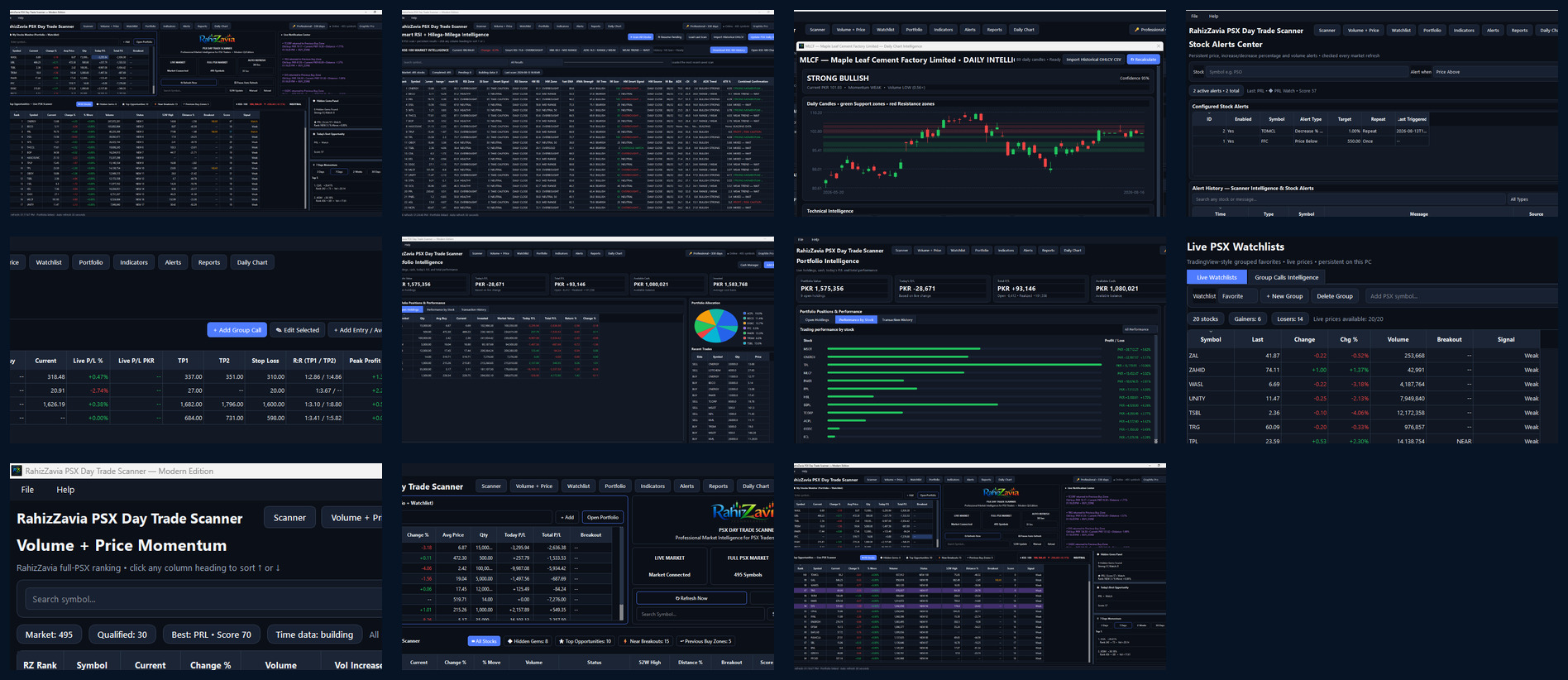This screenshot has height=680, width=1568.
Task: Toggle the "Hidden Gems: 8" filter
Action: coord(528,641)
